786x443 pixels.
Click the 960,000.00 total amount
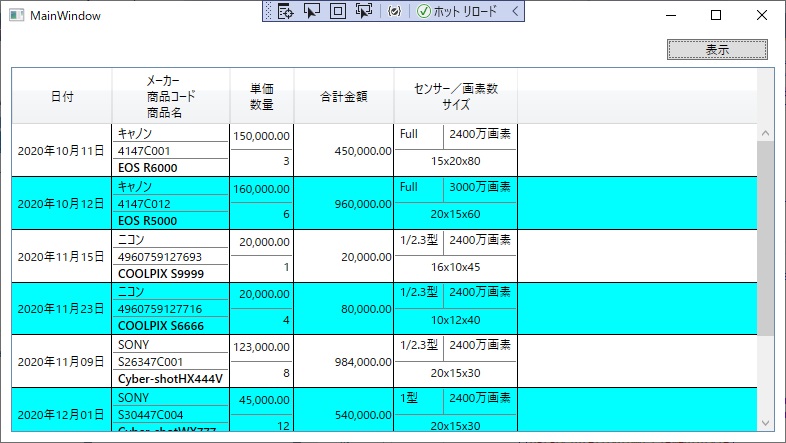point(363,204)
